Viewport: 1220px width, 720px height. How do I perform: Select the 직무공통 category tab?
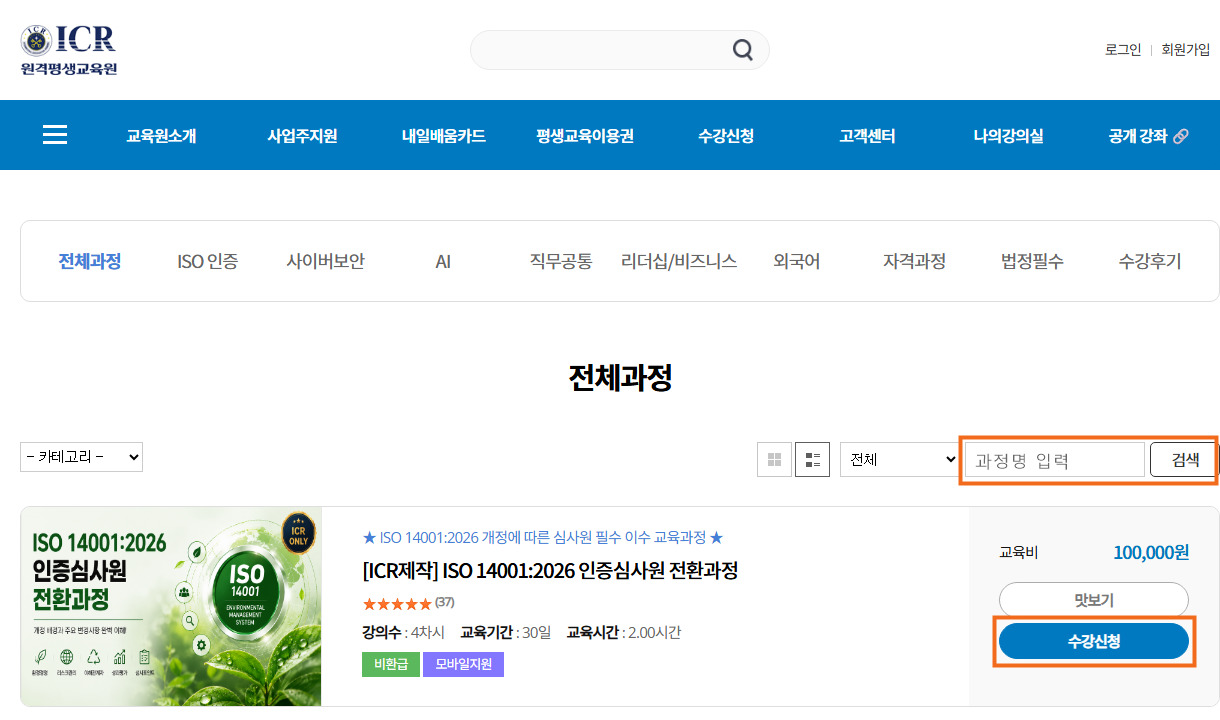[x=561, y=262]
